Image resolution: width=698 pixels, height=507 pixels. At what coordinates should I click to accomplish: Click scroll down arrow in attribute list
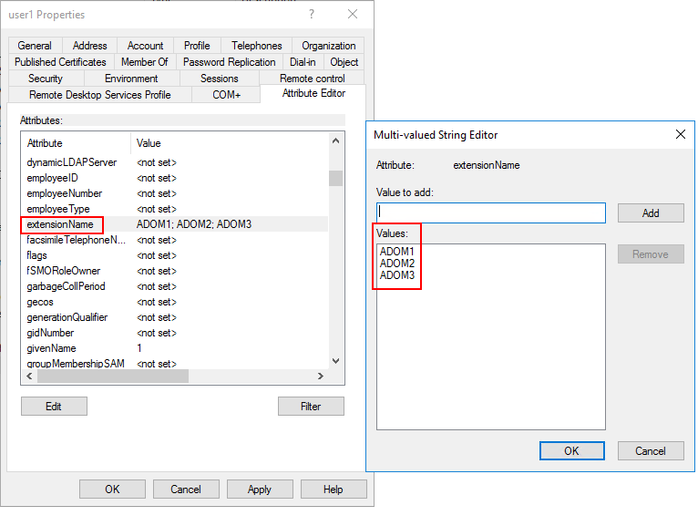(336, 361)
